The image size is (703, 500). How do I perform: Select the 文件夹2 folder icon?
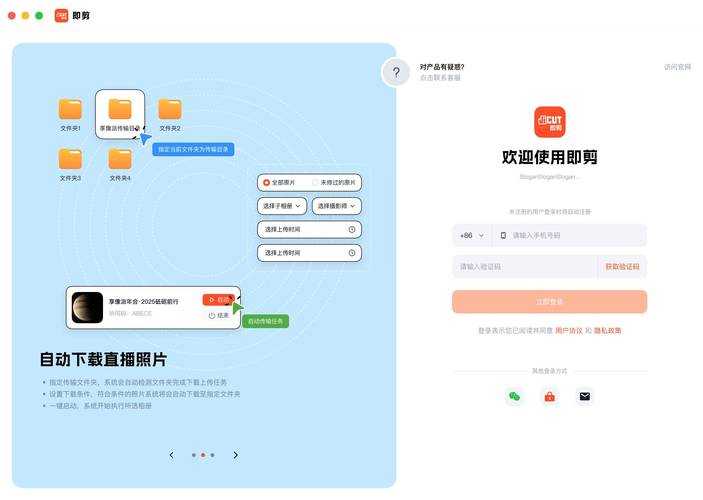click(x=170, y=109)
